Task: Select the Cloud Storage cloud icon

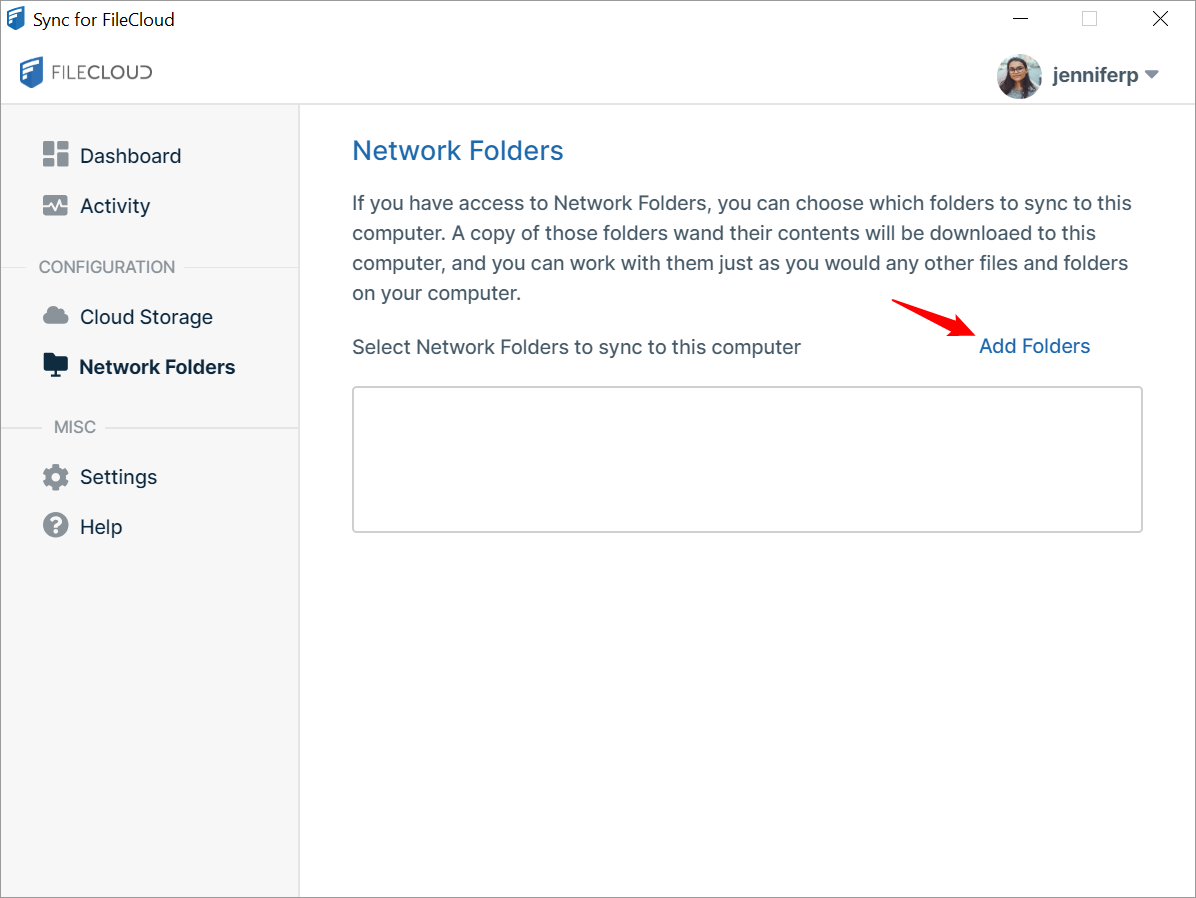Action: tap(55, 316)
